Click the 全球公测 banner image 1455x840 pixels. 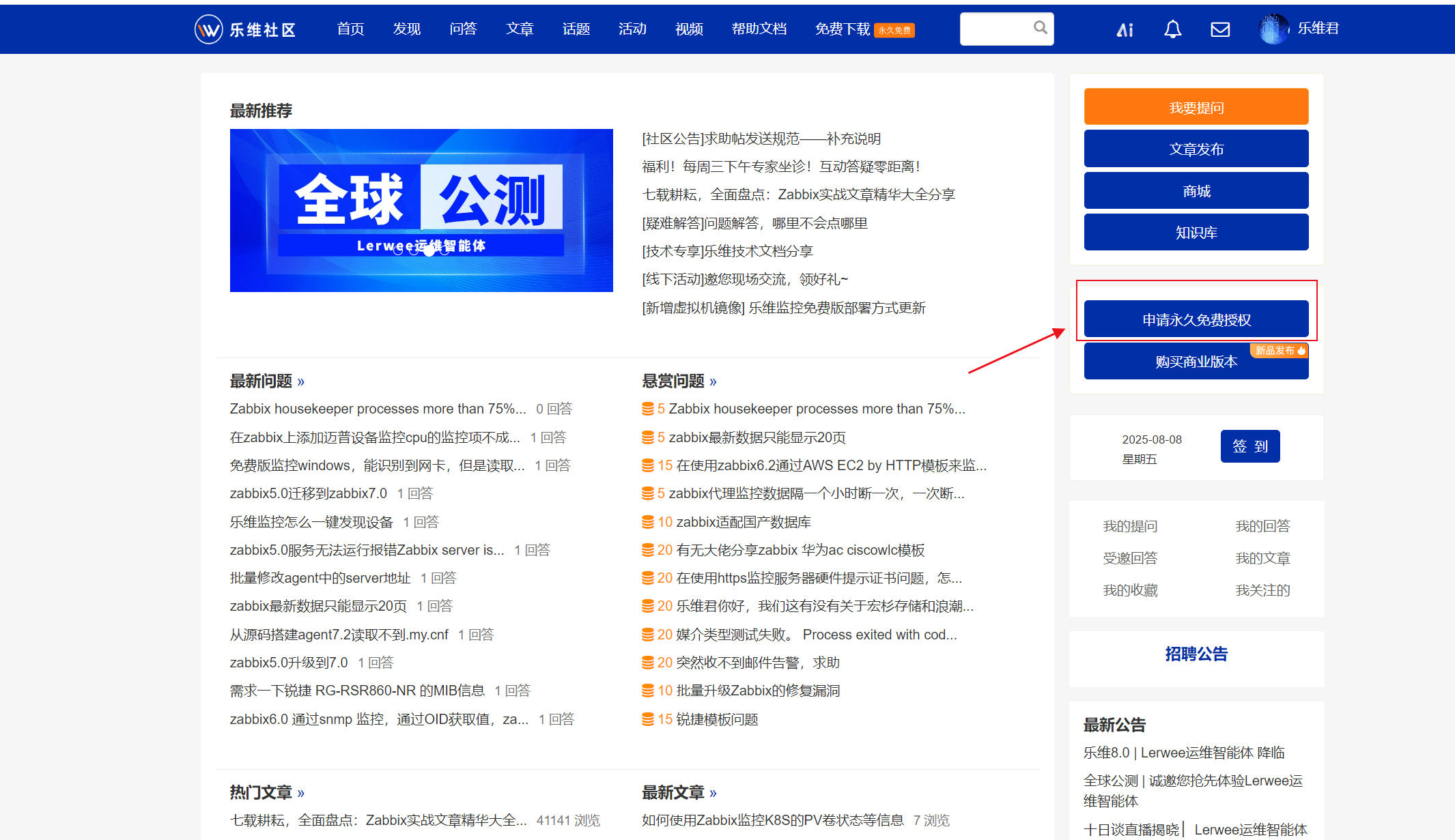point(421,210)
